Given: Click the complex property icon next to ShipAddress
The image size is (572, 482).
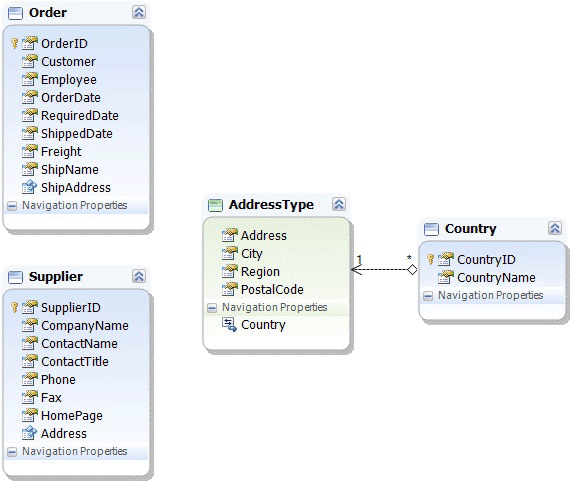Looking at the screenshot, I should (30, 187).
